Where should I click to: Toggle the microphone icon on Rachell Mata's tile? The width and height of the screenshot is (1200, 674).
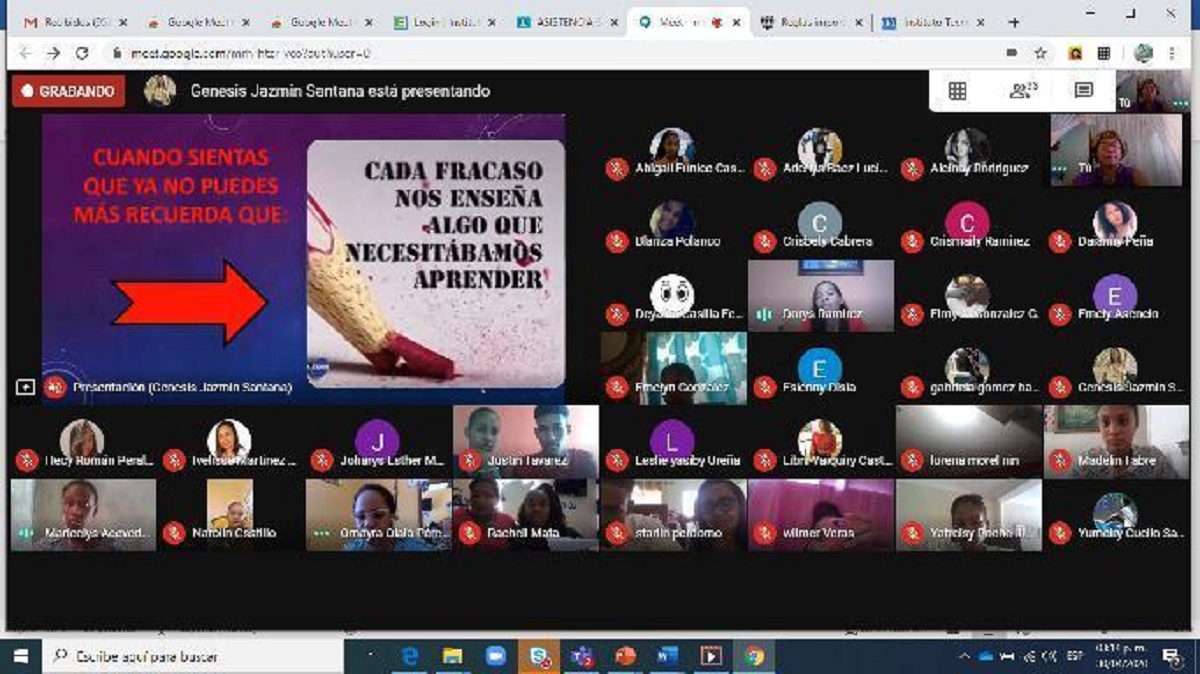[470, 533]
